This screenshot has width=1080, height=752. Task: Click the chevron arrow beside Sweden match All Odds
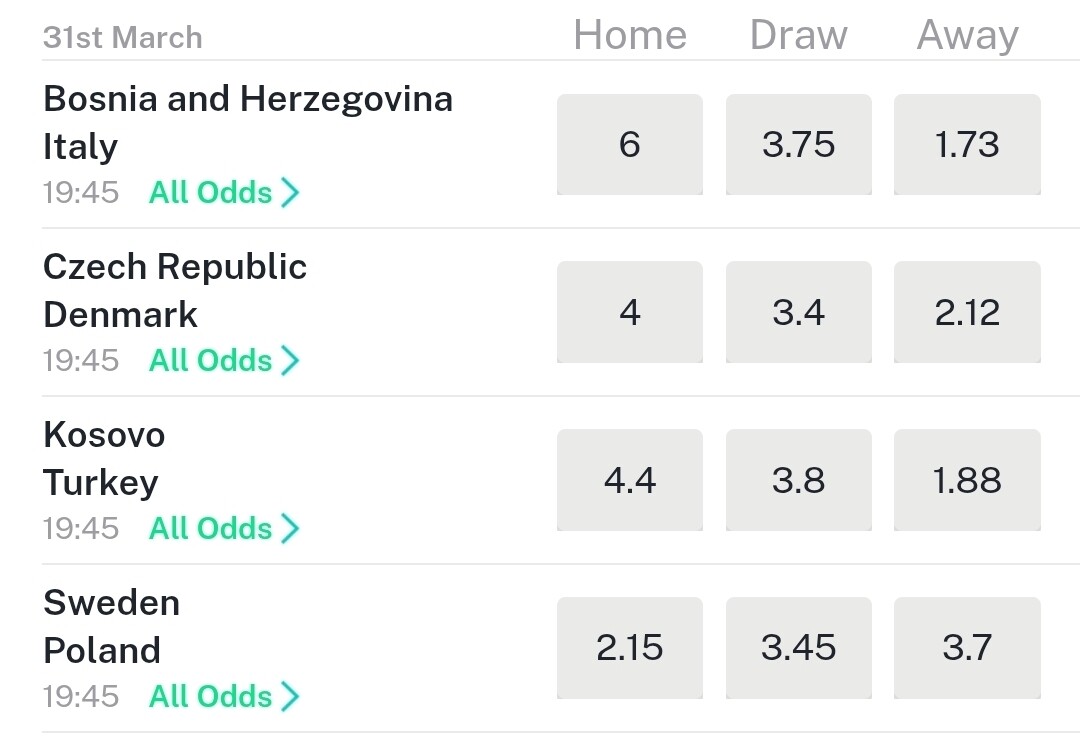(290, 696)
